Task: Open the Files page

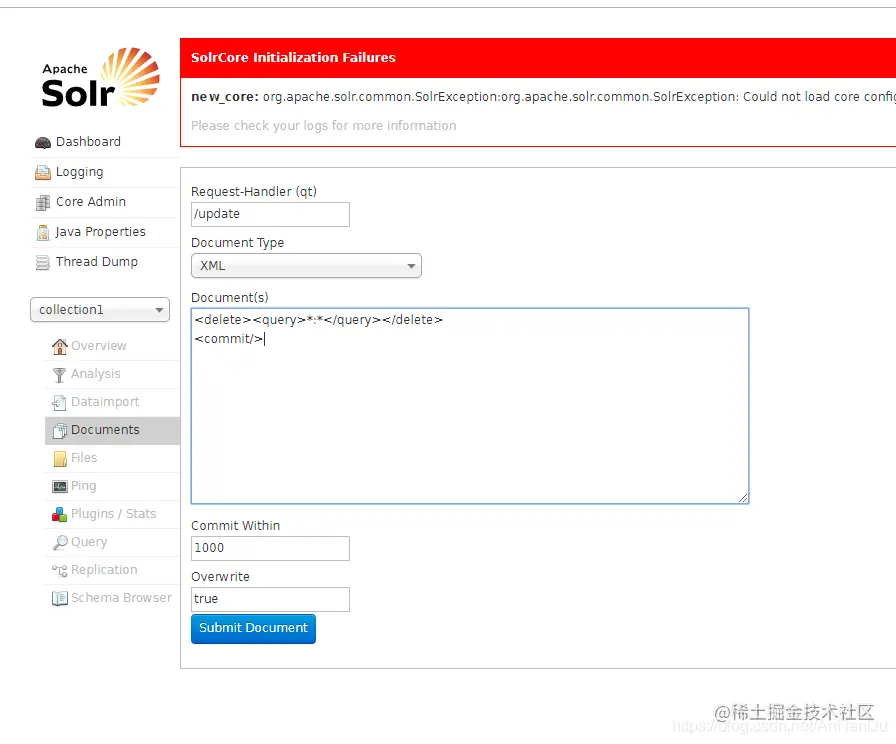Action: [83, 458]
